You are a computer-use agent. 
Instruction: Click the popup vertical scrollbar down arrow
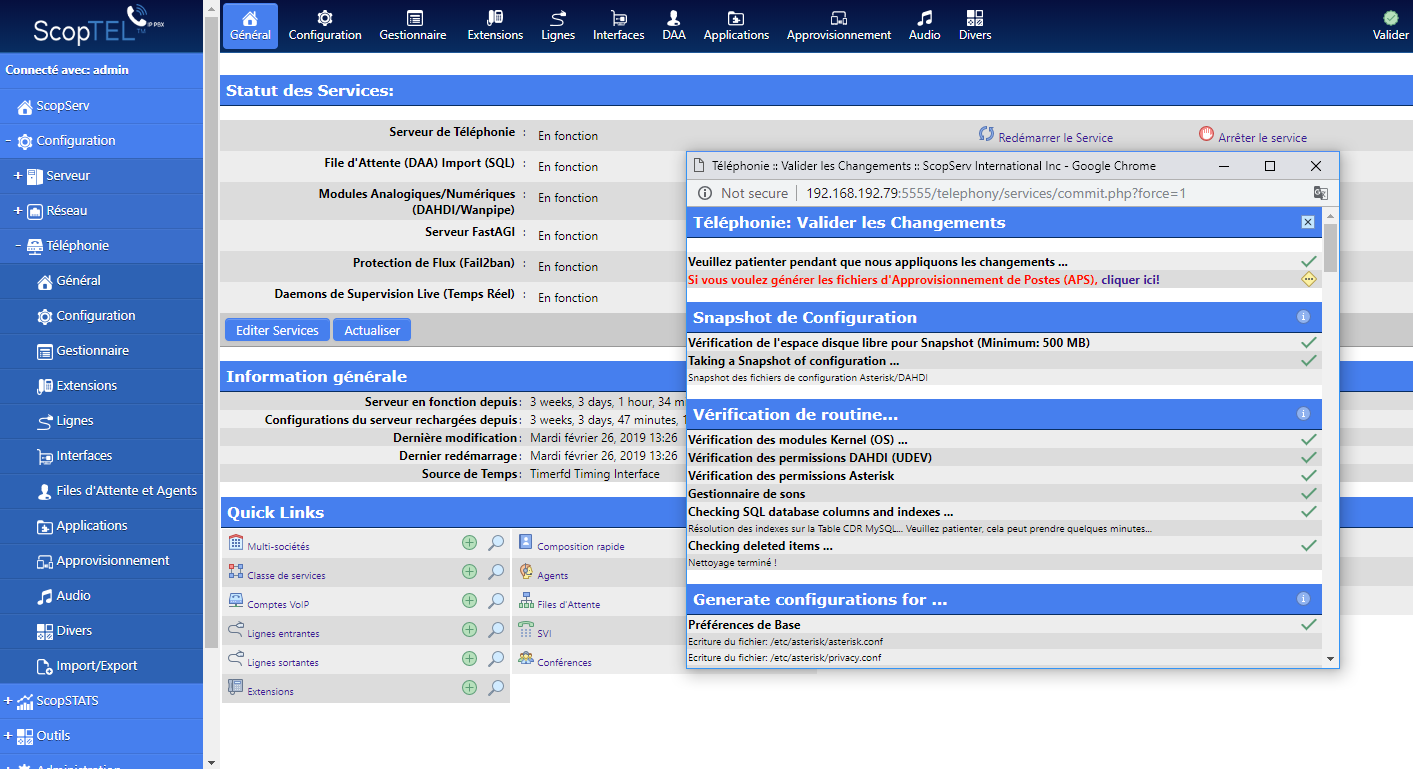click(1330, 659)
